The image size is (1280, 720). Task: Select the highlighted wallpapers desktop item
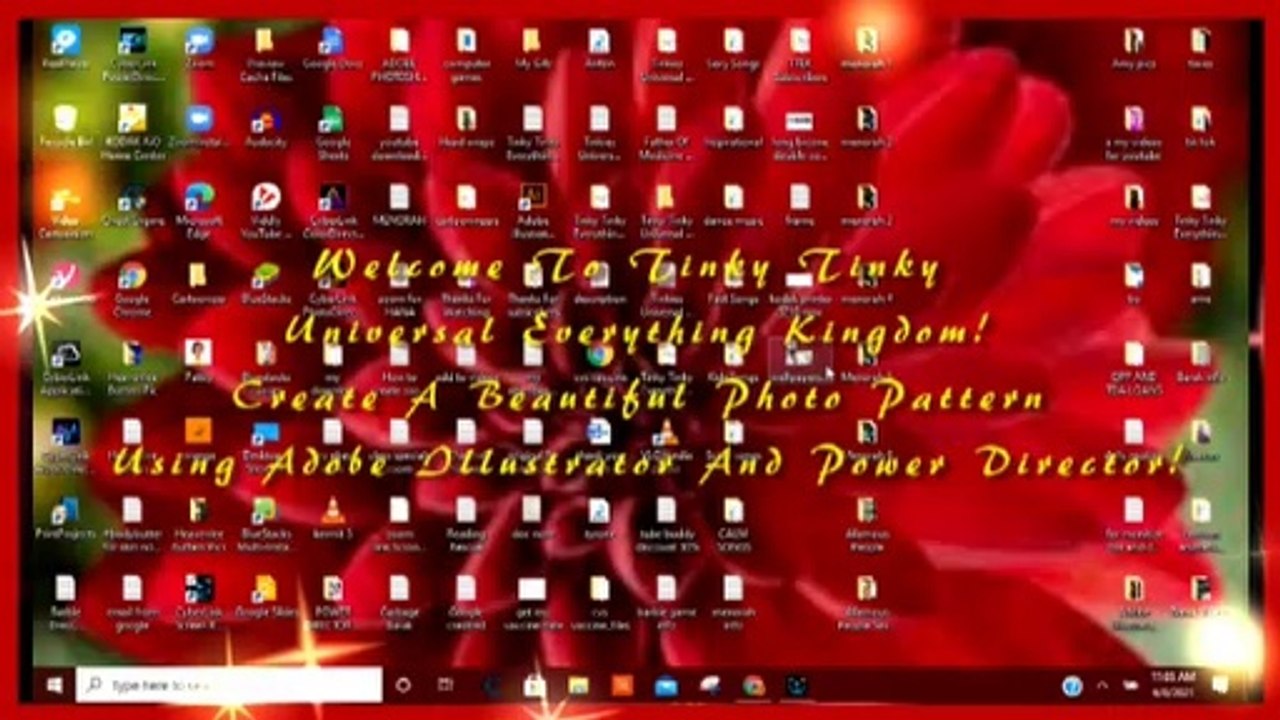pyautogui.click(x=799, y=361)
